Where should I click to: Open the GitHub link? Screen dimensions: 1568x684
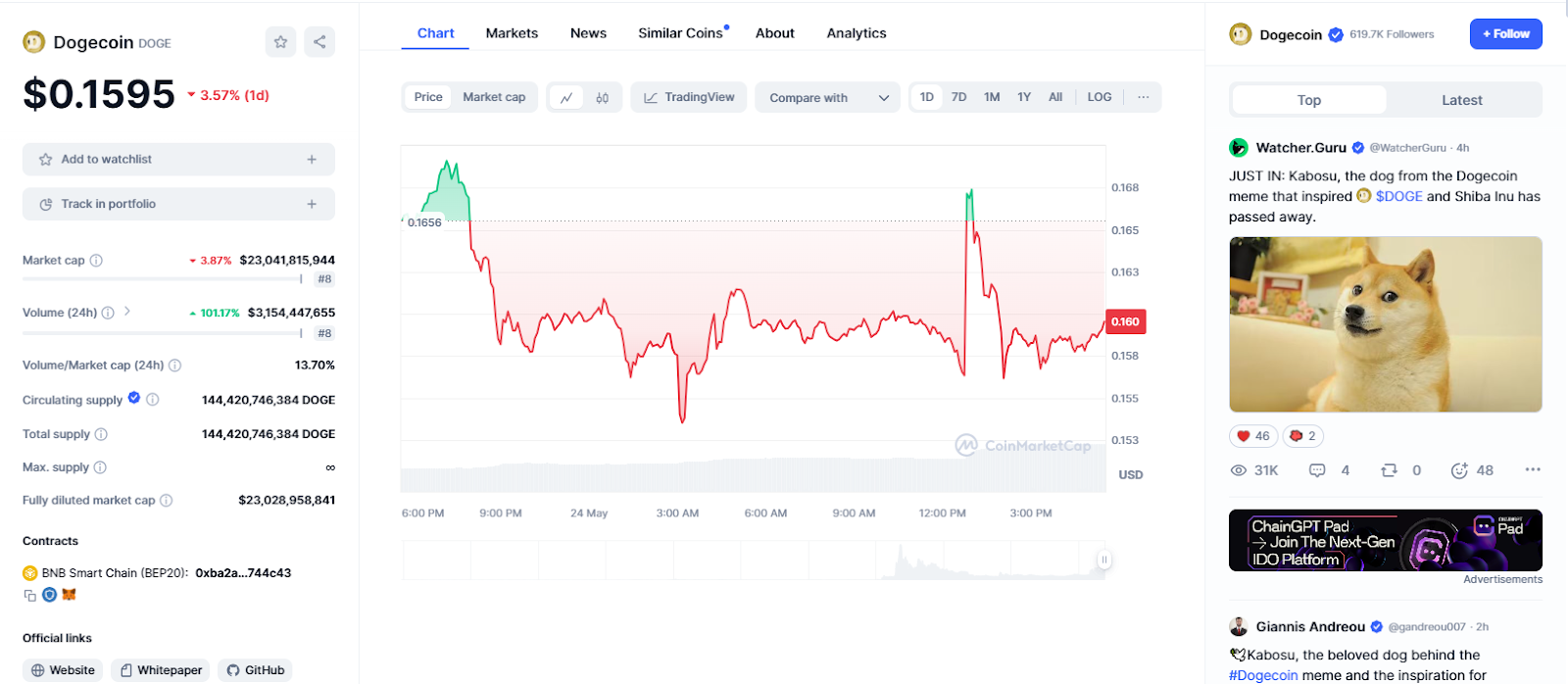tap(255, 670)
